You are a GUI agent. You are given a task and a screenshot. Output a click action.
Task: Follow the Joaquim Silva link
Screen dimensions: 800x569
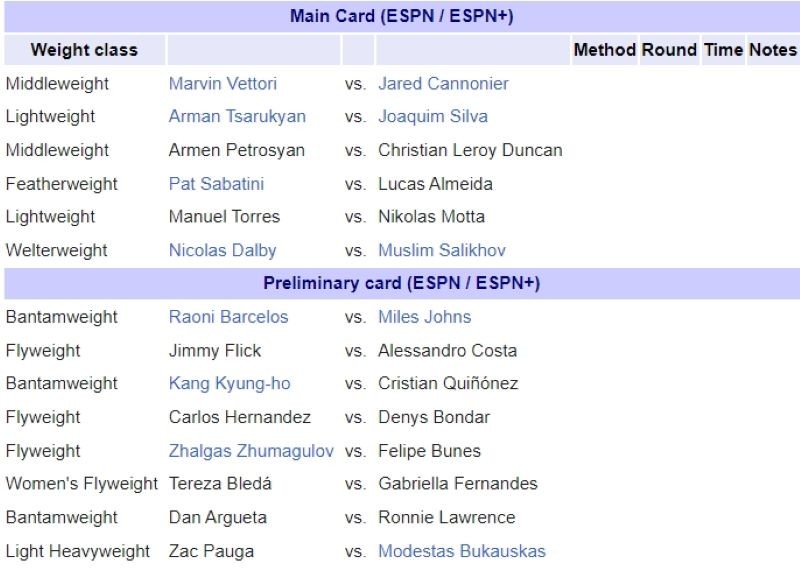[x=432, y=117]
